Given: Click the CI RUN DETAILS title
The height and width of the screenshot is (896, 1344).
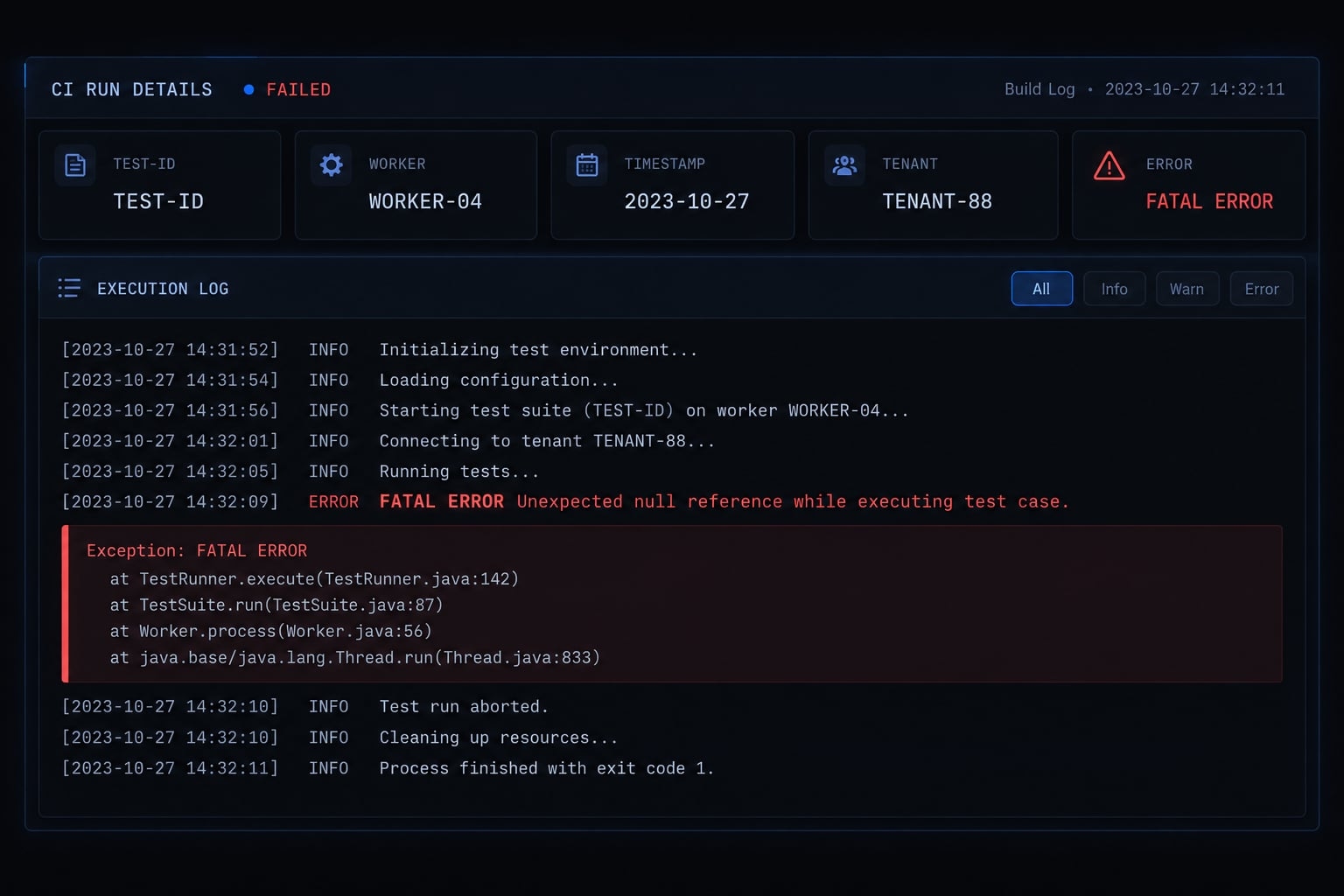Looking at the screenshot, I should [x=131, y=89].
